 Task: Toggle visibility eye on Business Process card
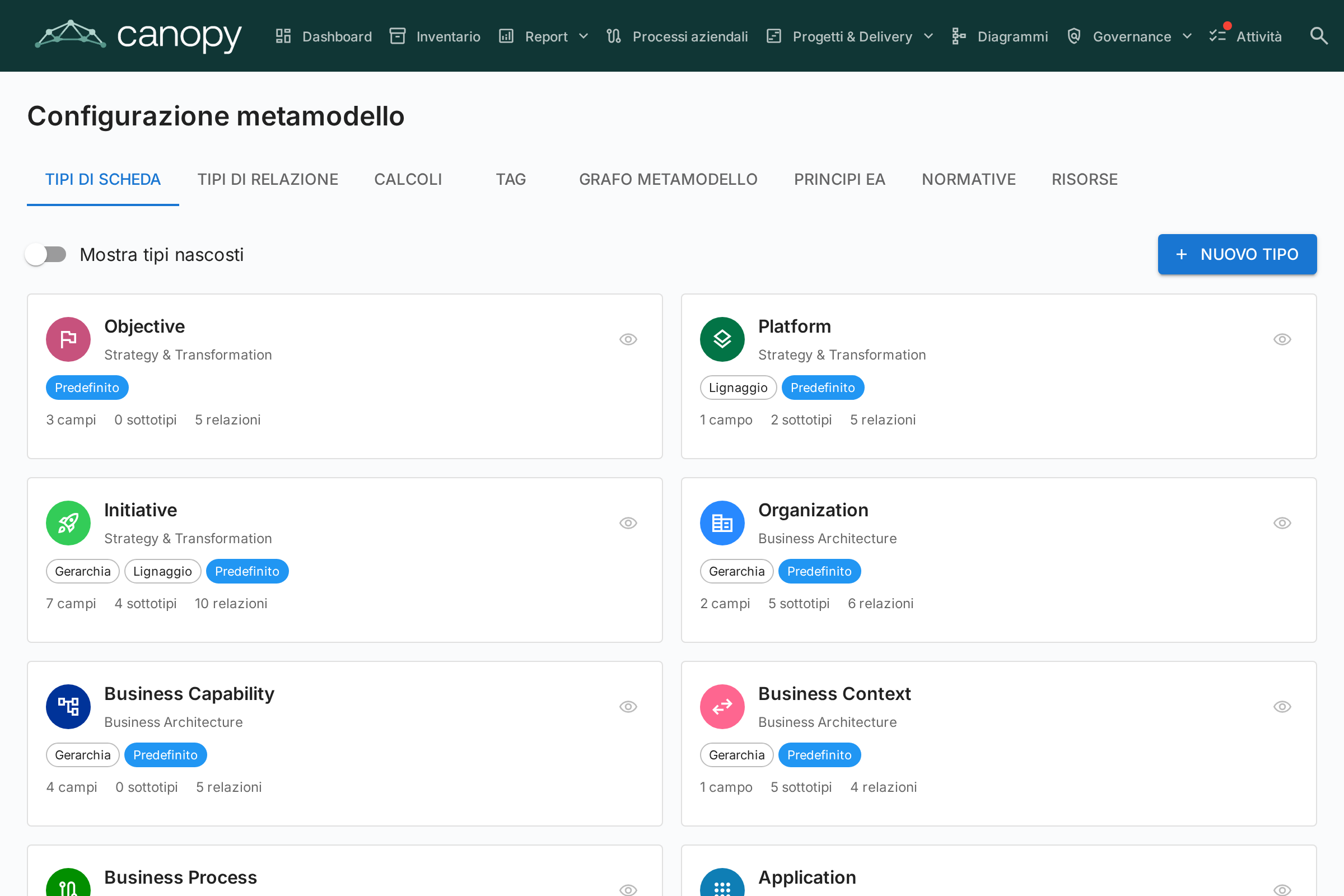(628, 890)
